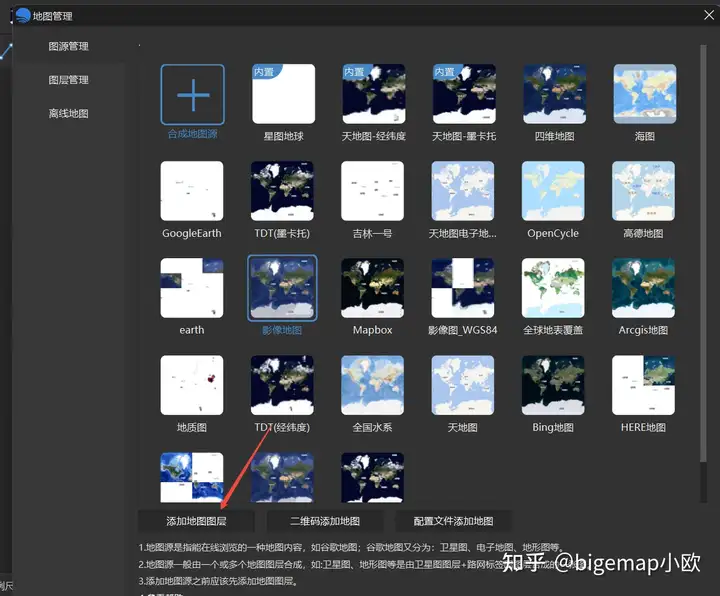Choose the Mapbox map source

(372, 288)
